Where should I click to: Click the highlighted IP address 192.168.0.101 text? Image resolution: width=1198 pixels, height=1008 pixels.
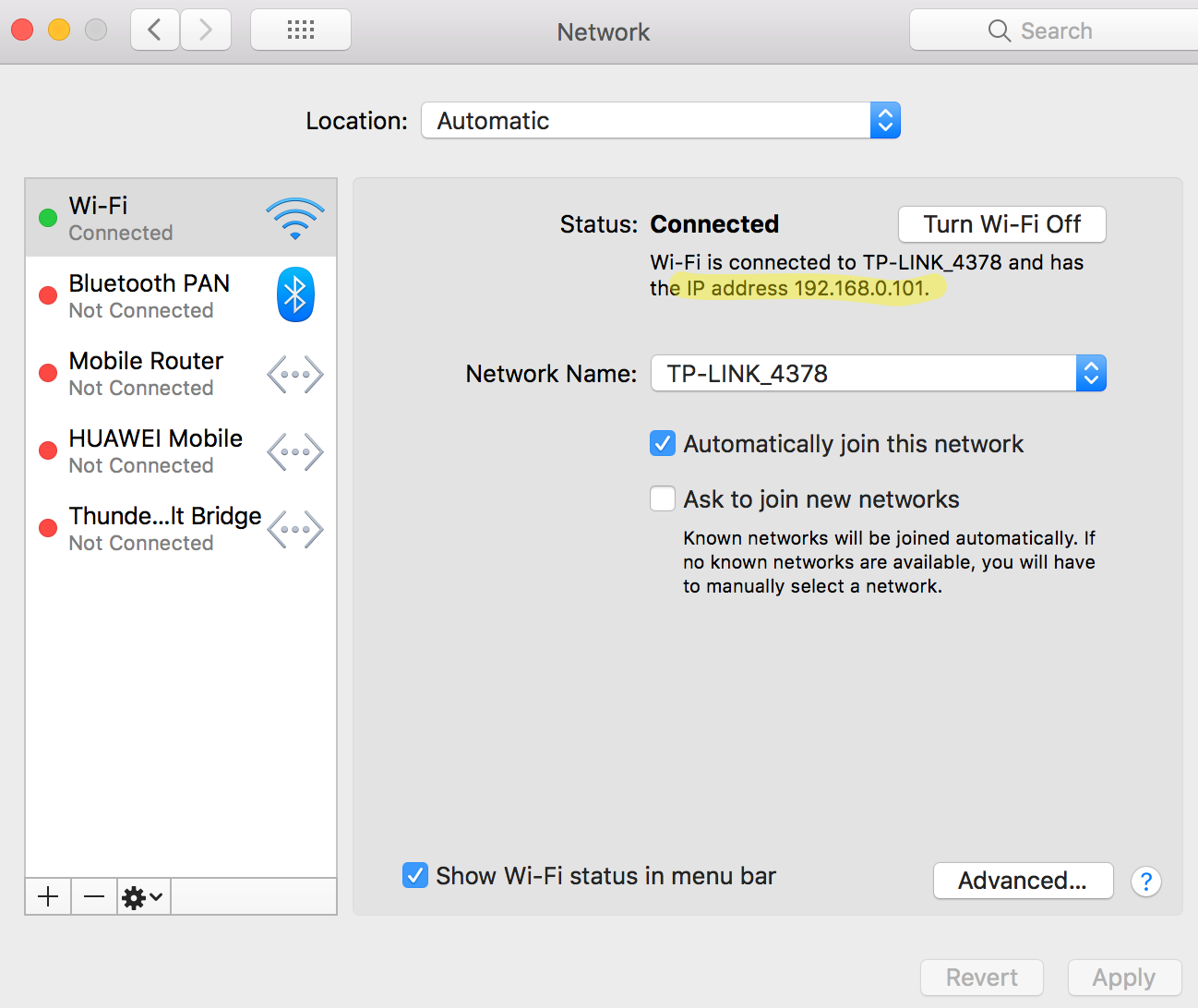(808, 288)
